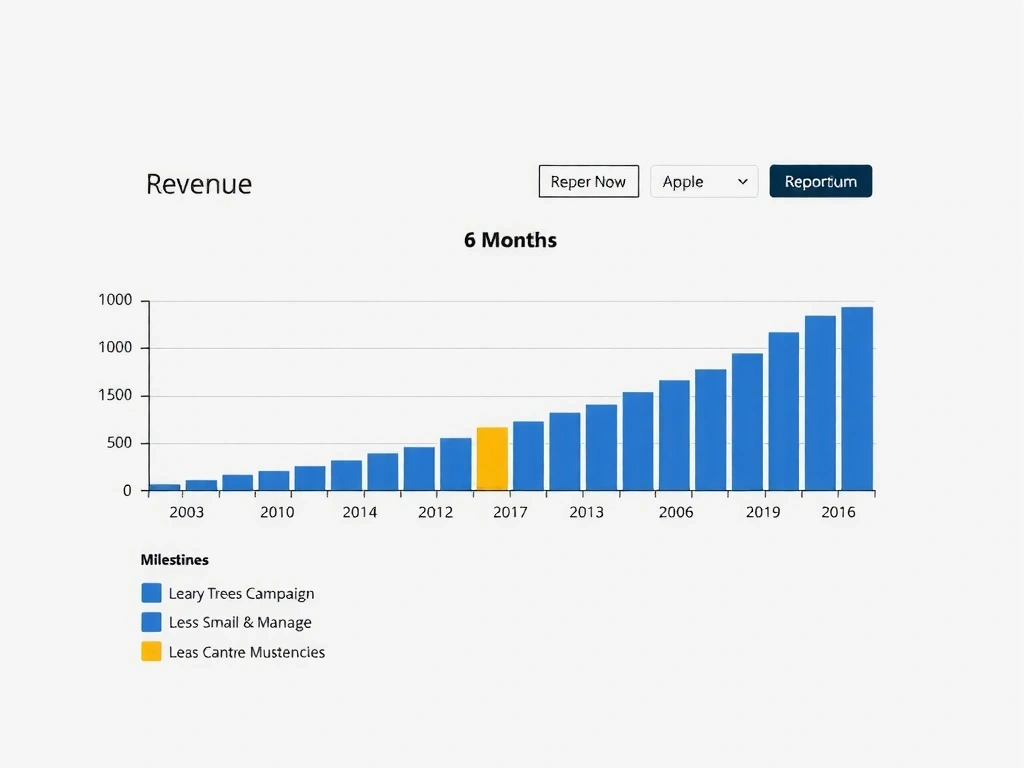Click blue swatch beside Leary Trees Campaign
The width and height of the screenshot is (1024, 768).
coord(151,593)
